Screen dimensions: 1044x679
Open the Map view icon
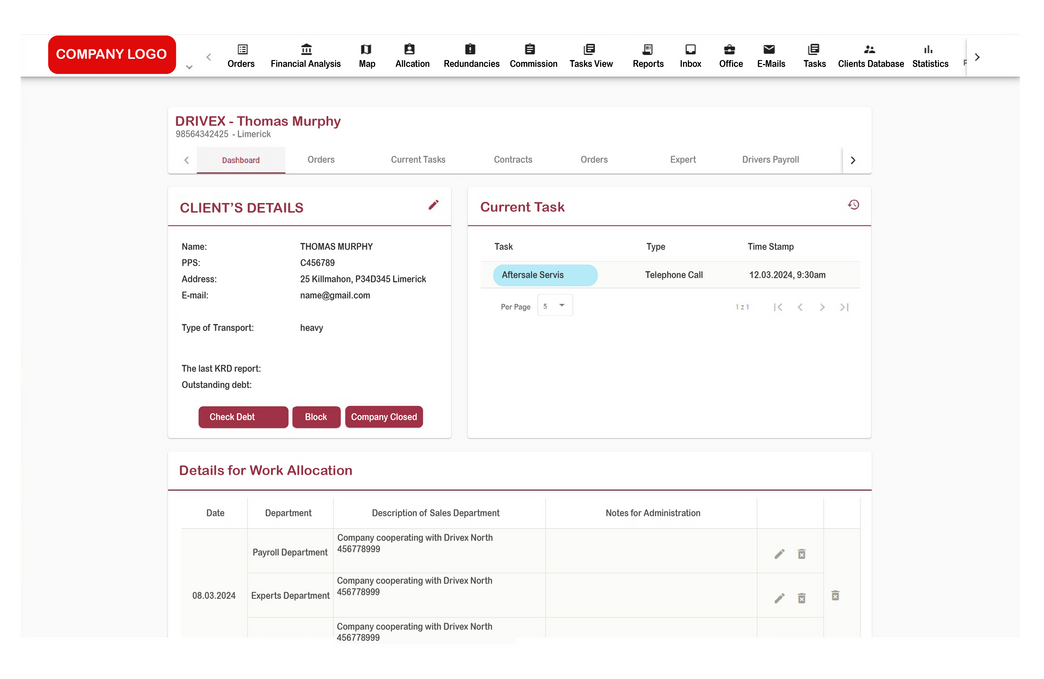[366, 50]
